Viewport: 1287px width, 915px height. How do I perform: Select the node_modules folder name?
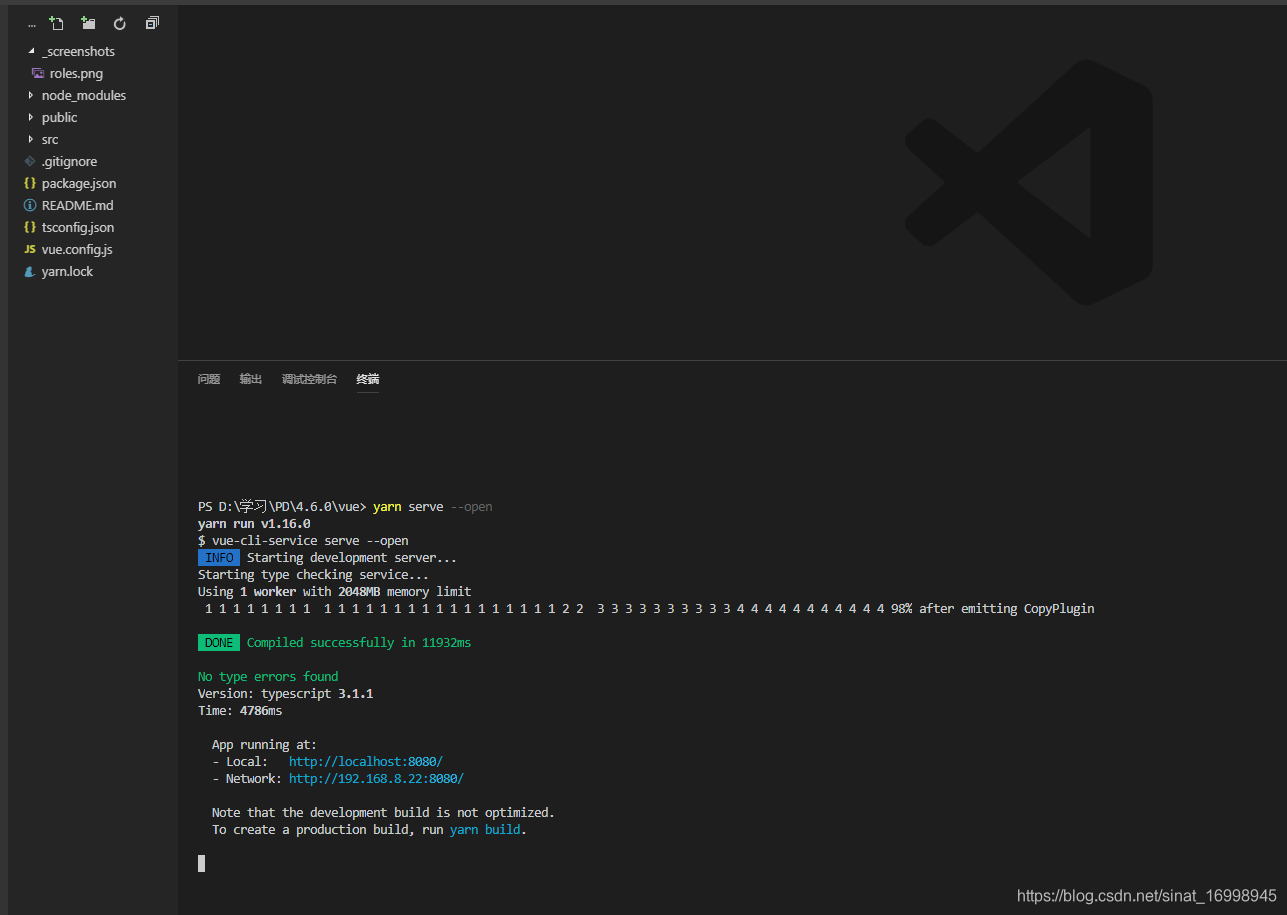84,95
